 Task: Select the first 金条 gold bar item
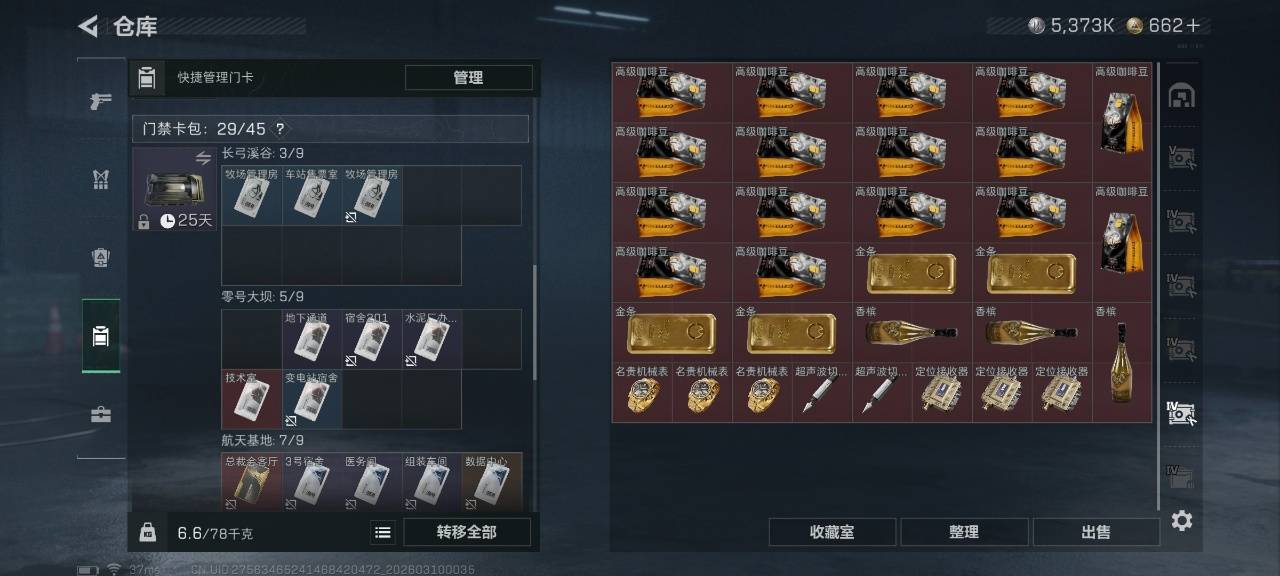click(912, 273)
